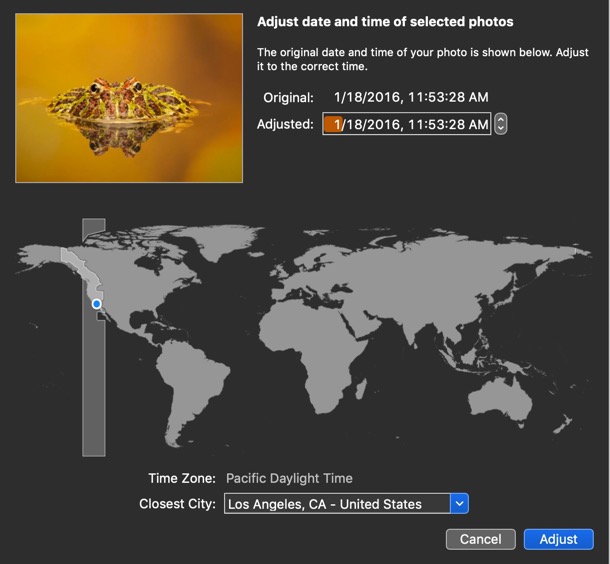Click the 'Pacific Daylight Time' text
The width and height of the screenshot is (610, 564).
(289, 478)
